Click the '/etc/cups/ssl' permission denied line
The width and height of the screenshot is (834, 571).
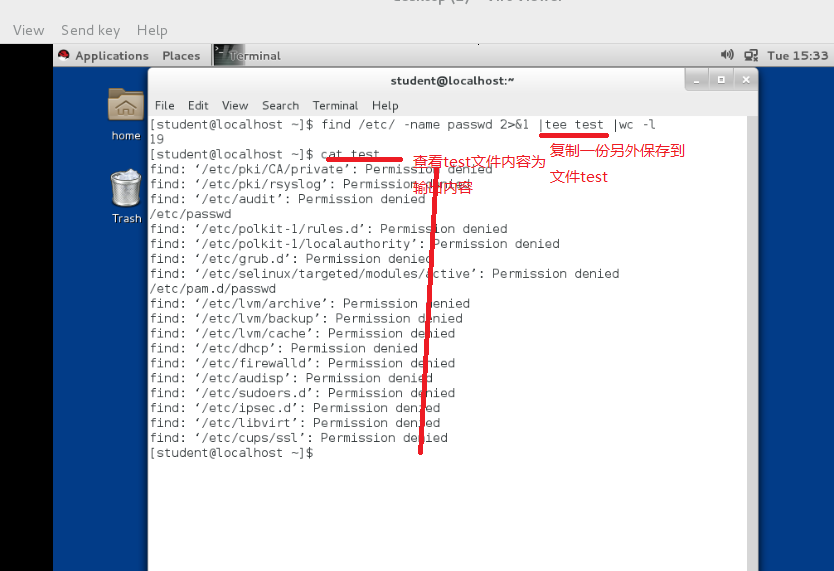point(299,438)
